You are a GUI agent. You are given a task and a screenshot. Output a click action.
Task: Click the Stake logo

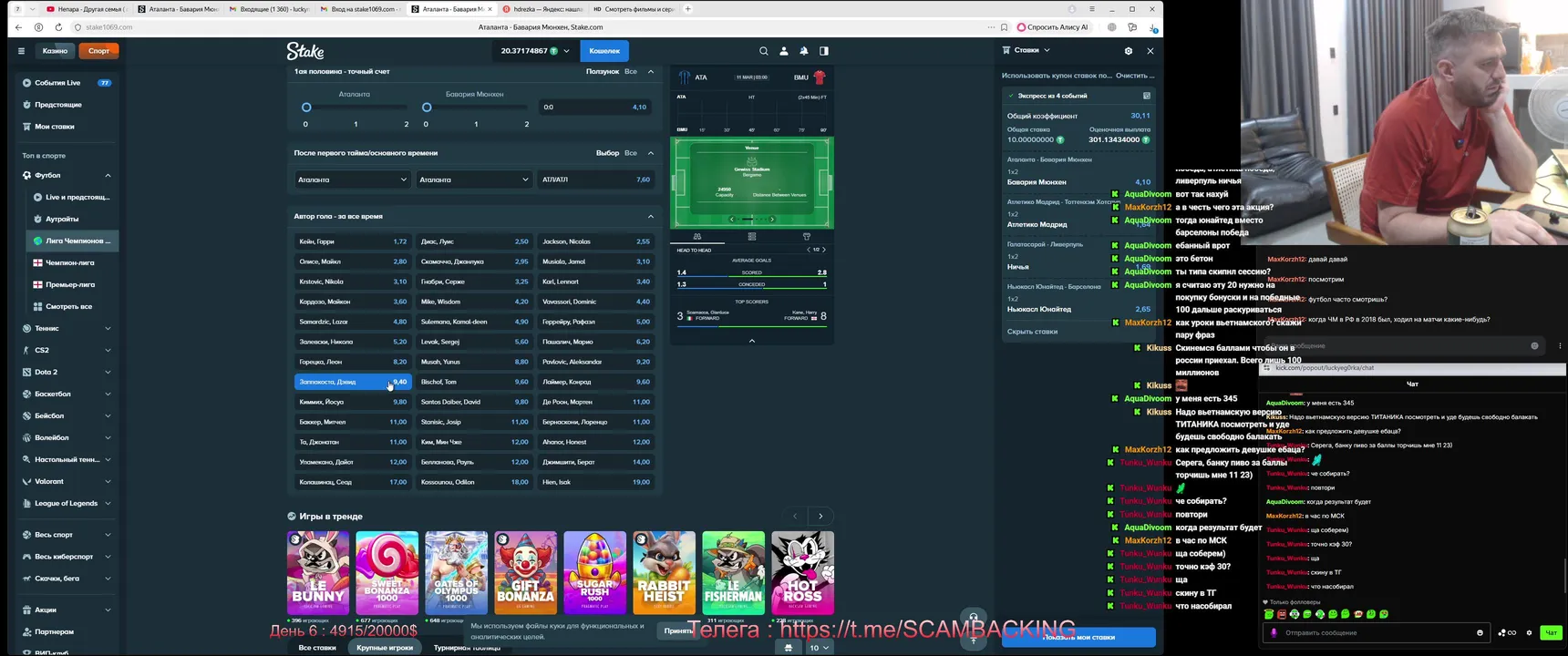coord(305,51)
